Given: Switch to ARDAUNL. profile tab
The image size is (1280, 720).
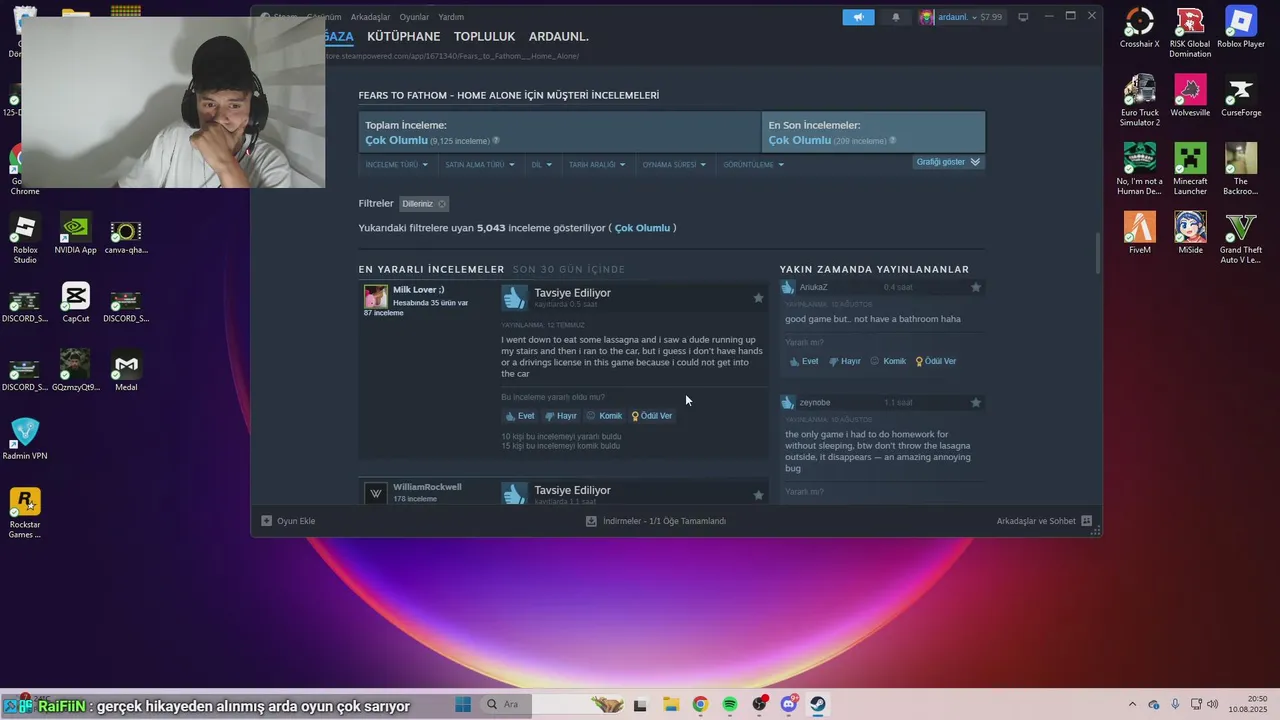Looking at the screenshot, I should click(558, 37).
